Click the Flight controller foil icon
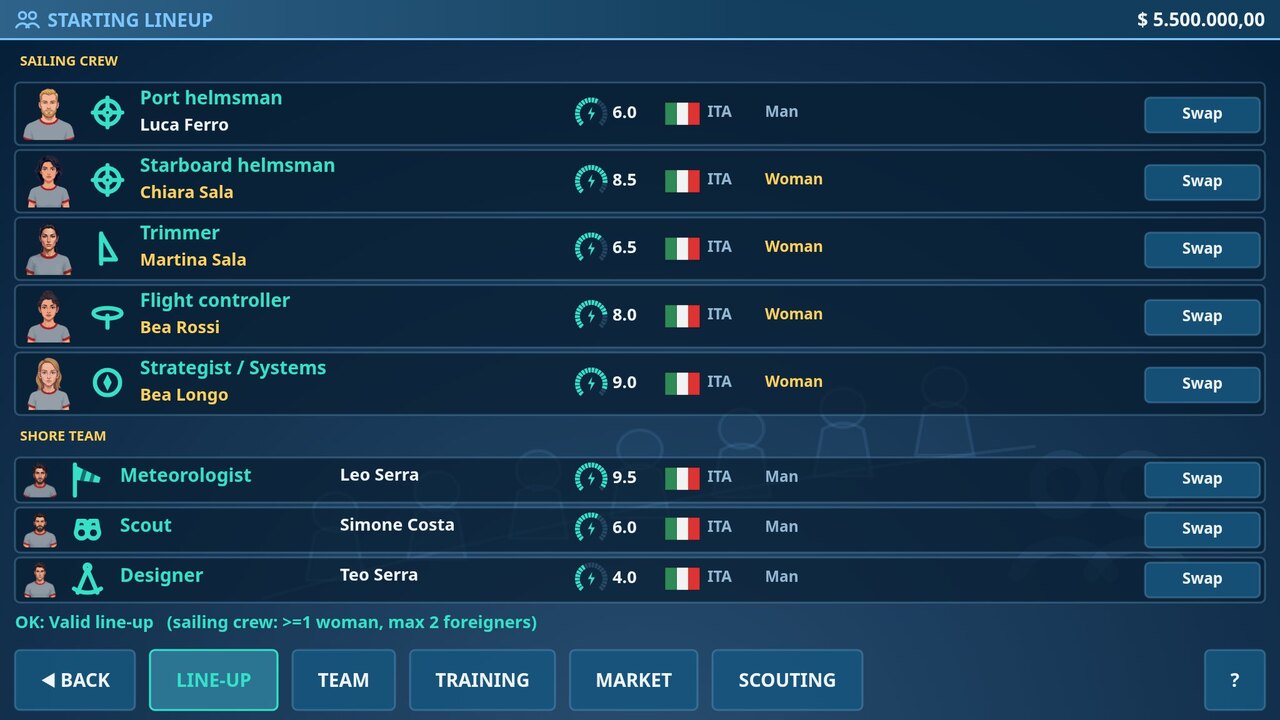This screenshot has height=720, width=1280. pos(107,315)
